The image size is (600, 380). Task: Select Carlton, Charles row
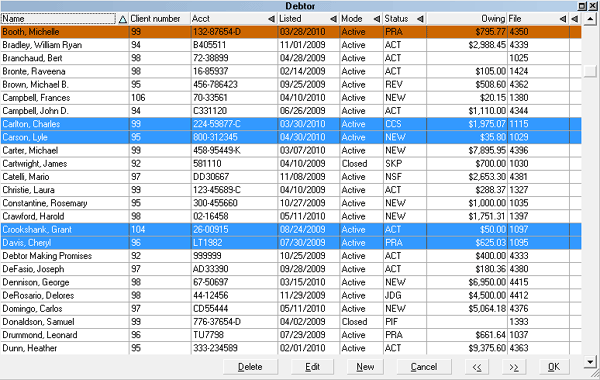click(291, 124)
